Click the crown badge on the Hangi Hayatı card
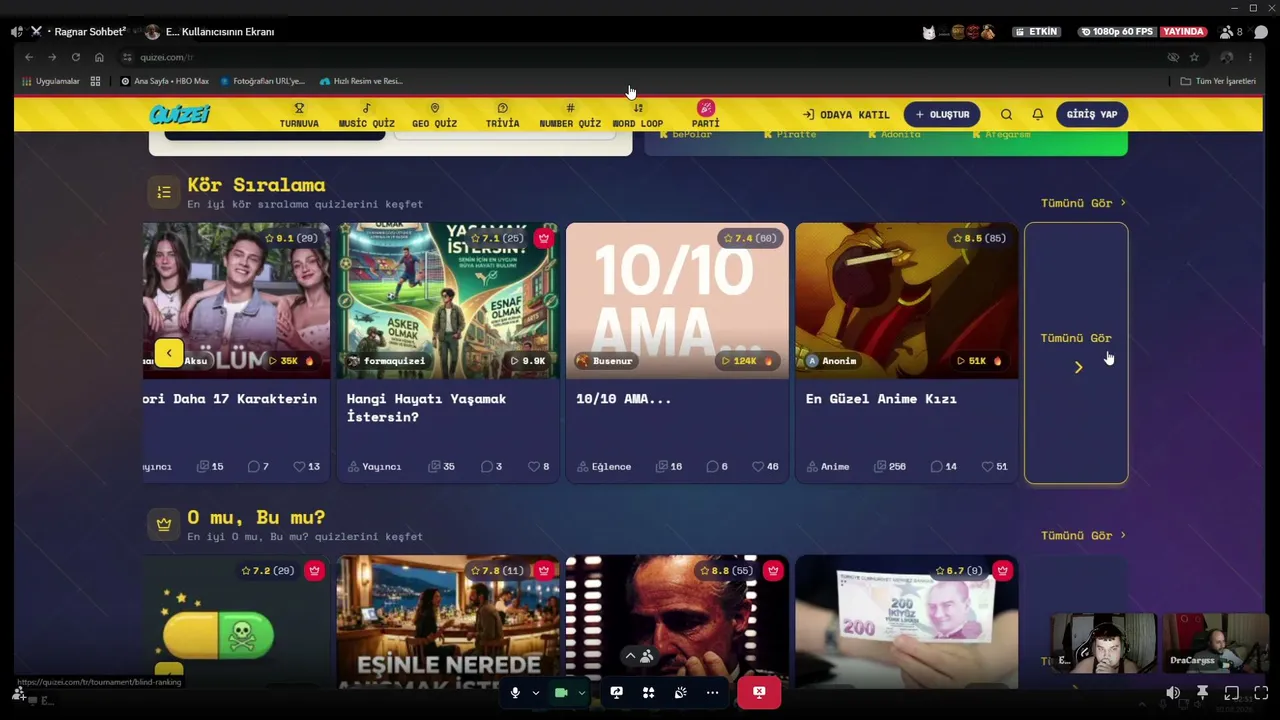The image size is (1280, 720). [544, 238]
